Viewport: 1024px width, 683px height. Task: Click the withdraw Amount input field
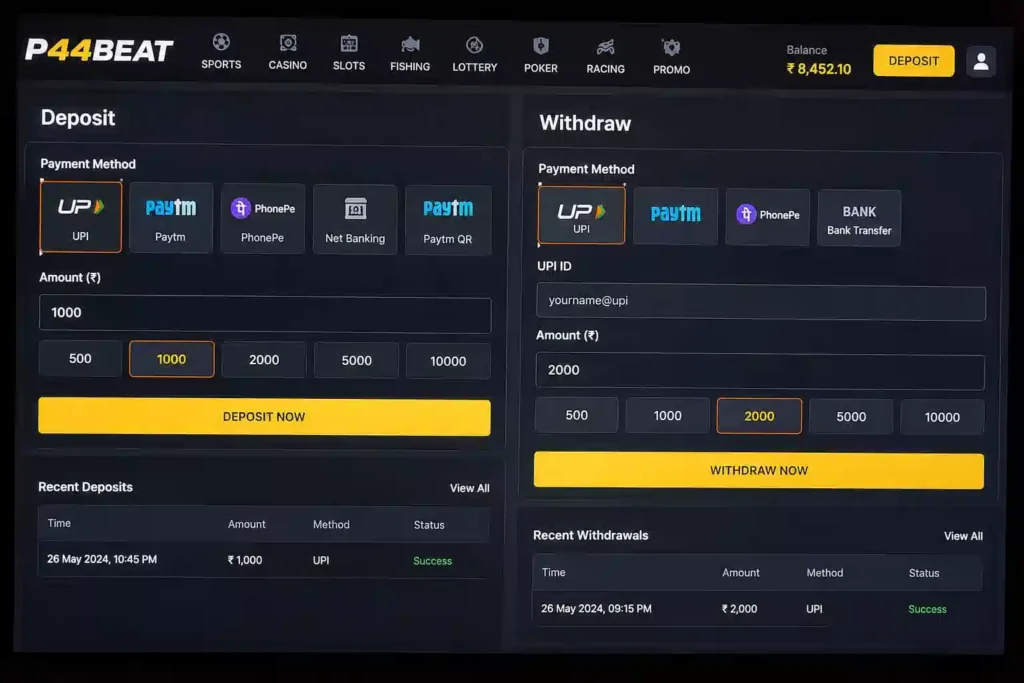pos(760,372)
